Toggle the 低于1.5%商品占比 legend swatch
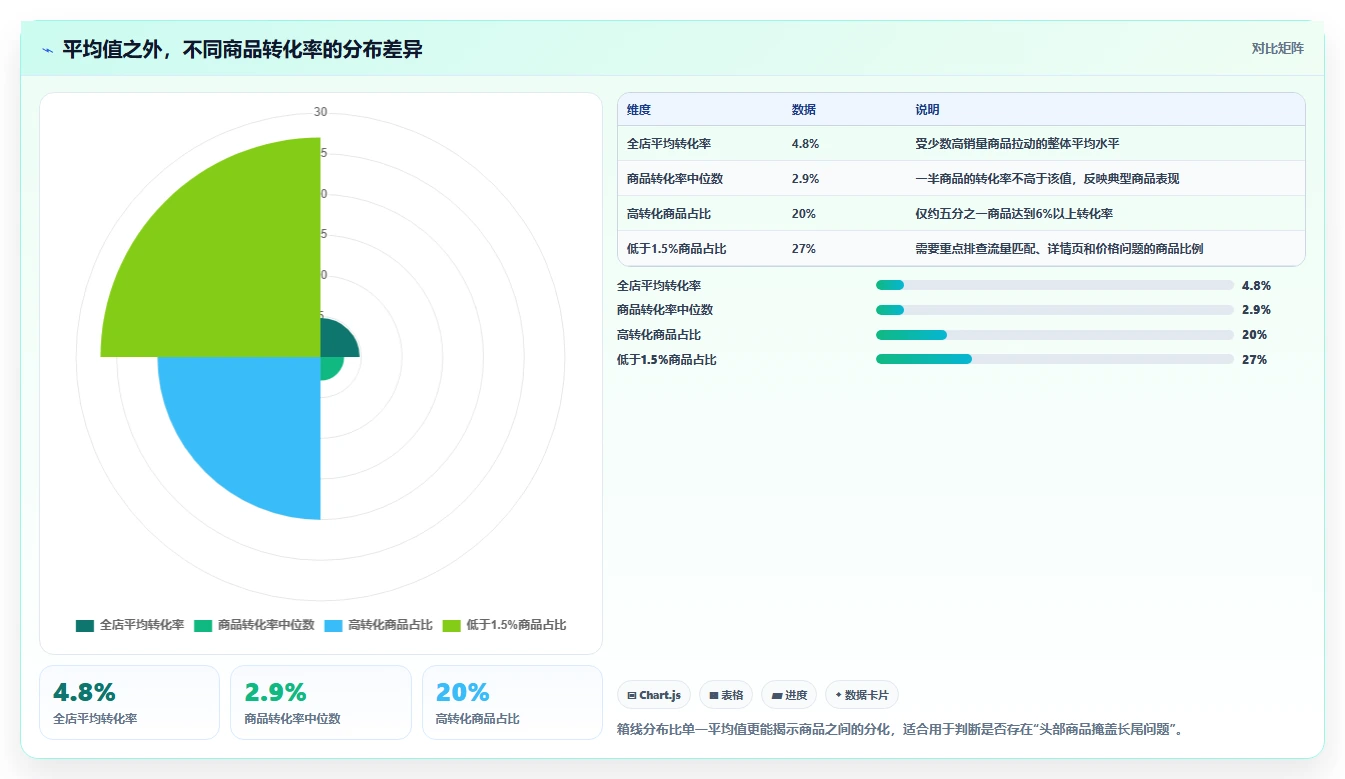This screenshot has height=779, width=1345. pyautogui.click(x=451, y=625)
